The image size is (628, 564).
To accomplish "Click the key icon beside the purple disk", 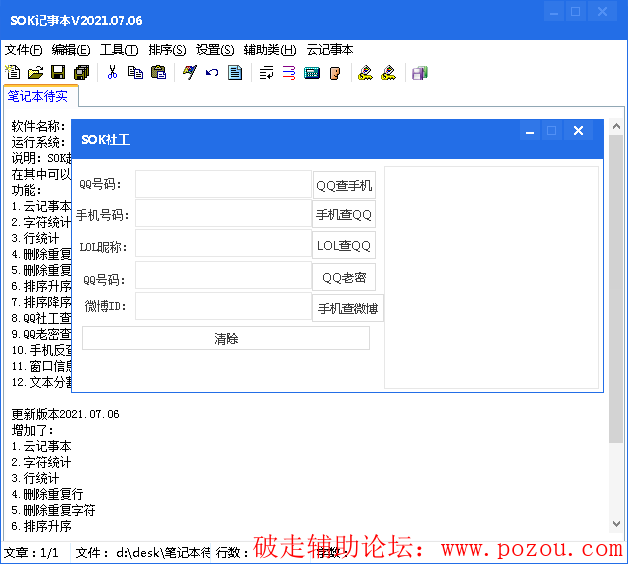I will click(x=388, y=73).
